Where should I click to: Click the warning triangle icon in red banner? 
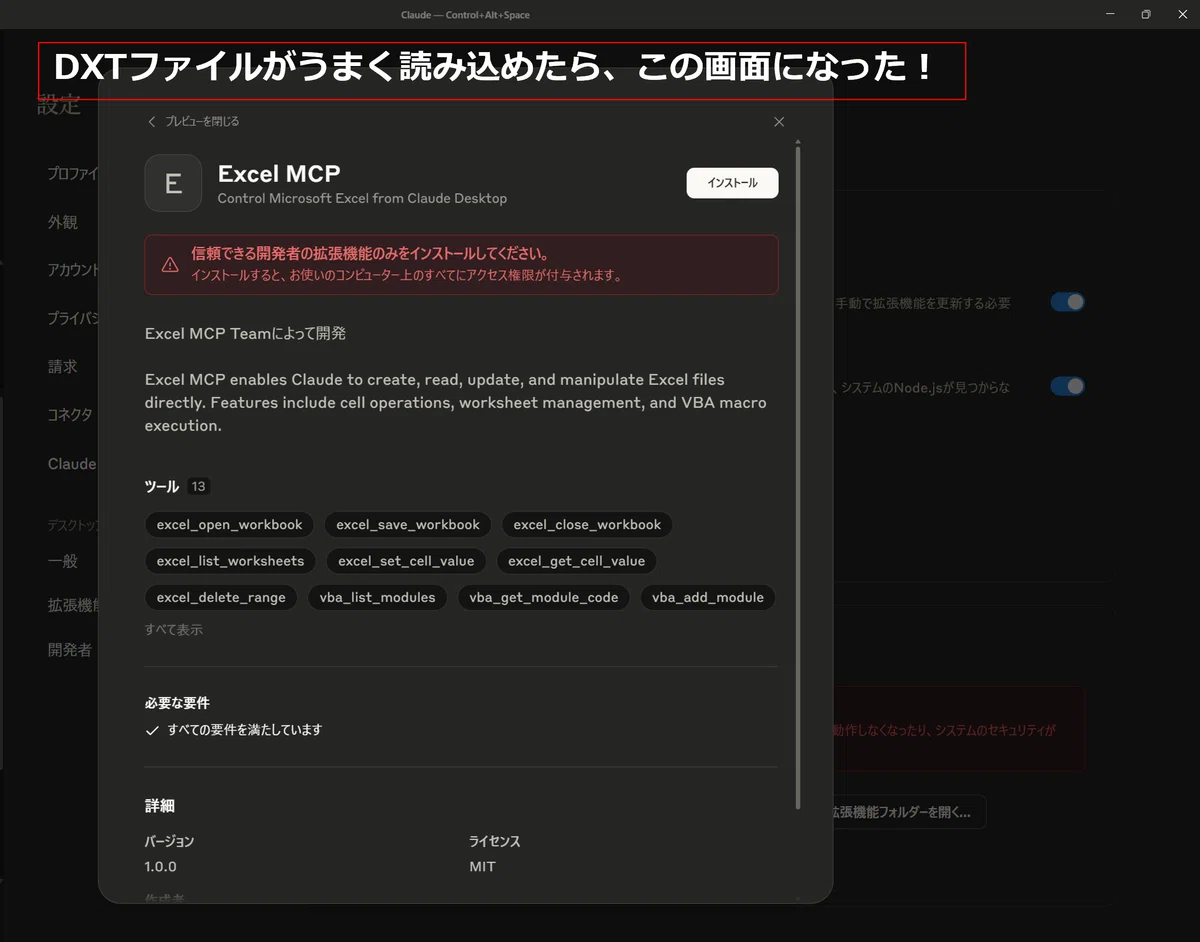pyautogui.click(x=170, y=265)
